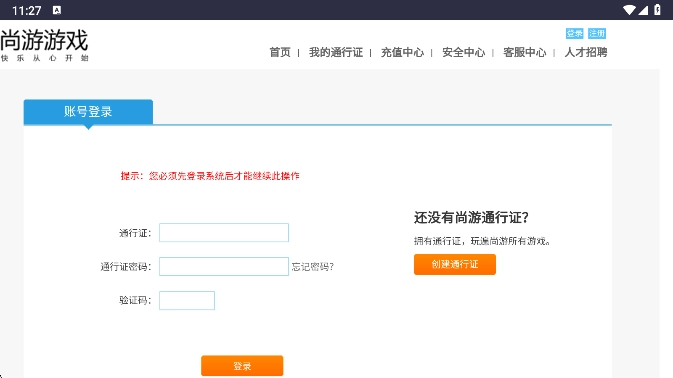This screenshot has width=673, height=378.
Task: Click the 还没有尚游通行证? heading
Action: [x=471, y=218]
